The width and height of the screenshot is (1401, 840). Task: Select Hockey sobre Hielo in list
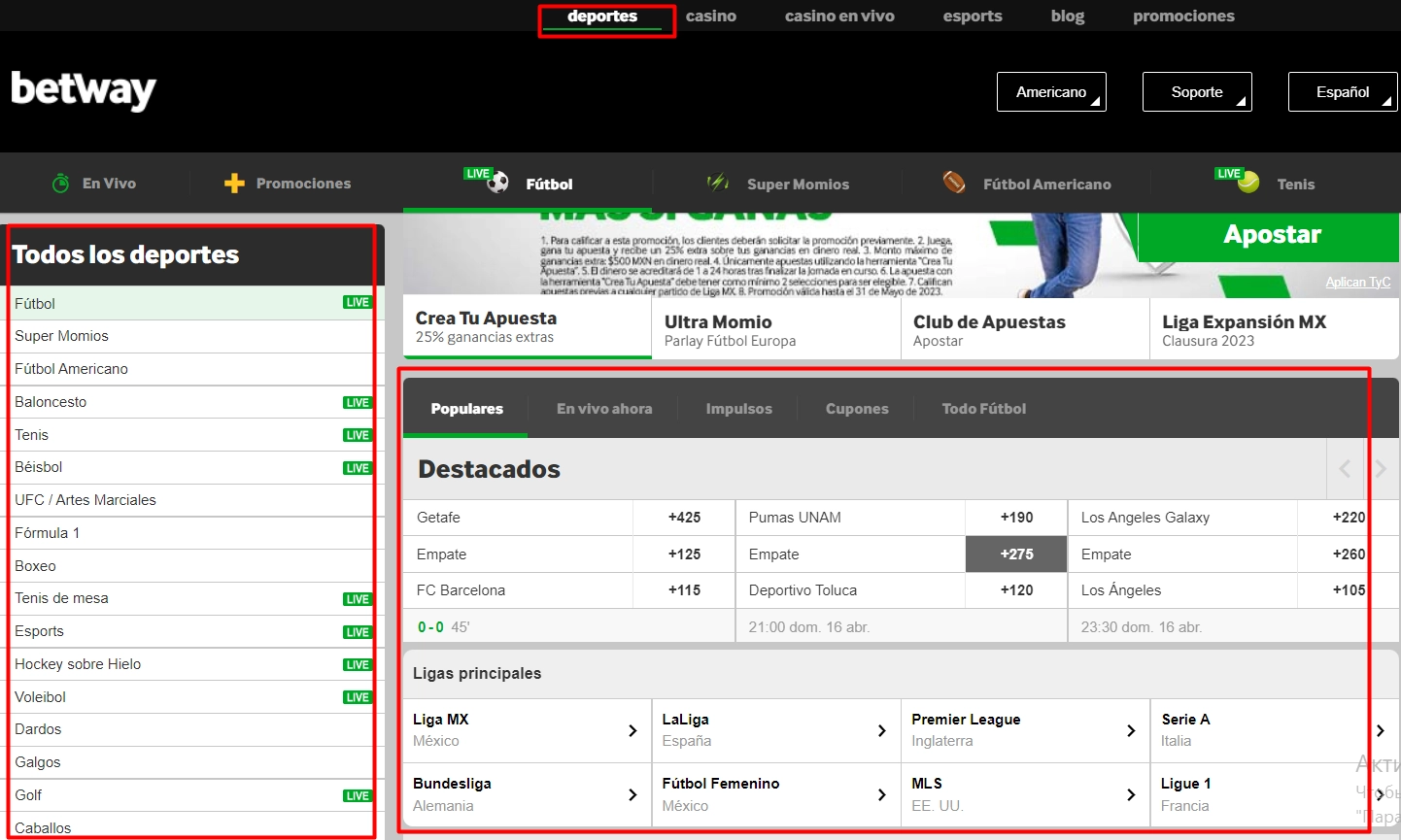[192, 664]
